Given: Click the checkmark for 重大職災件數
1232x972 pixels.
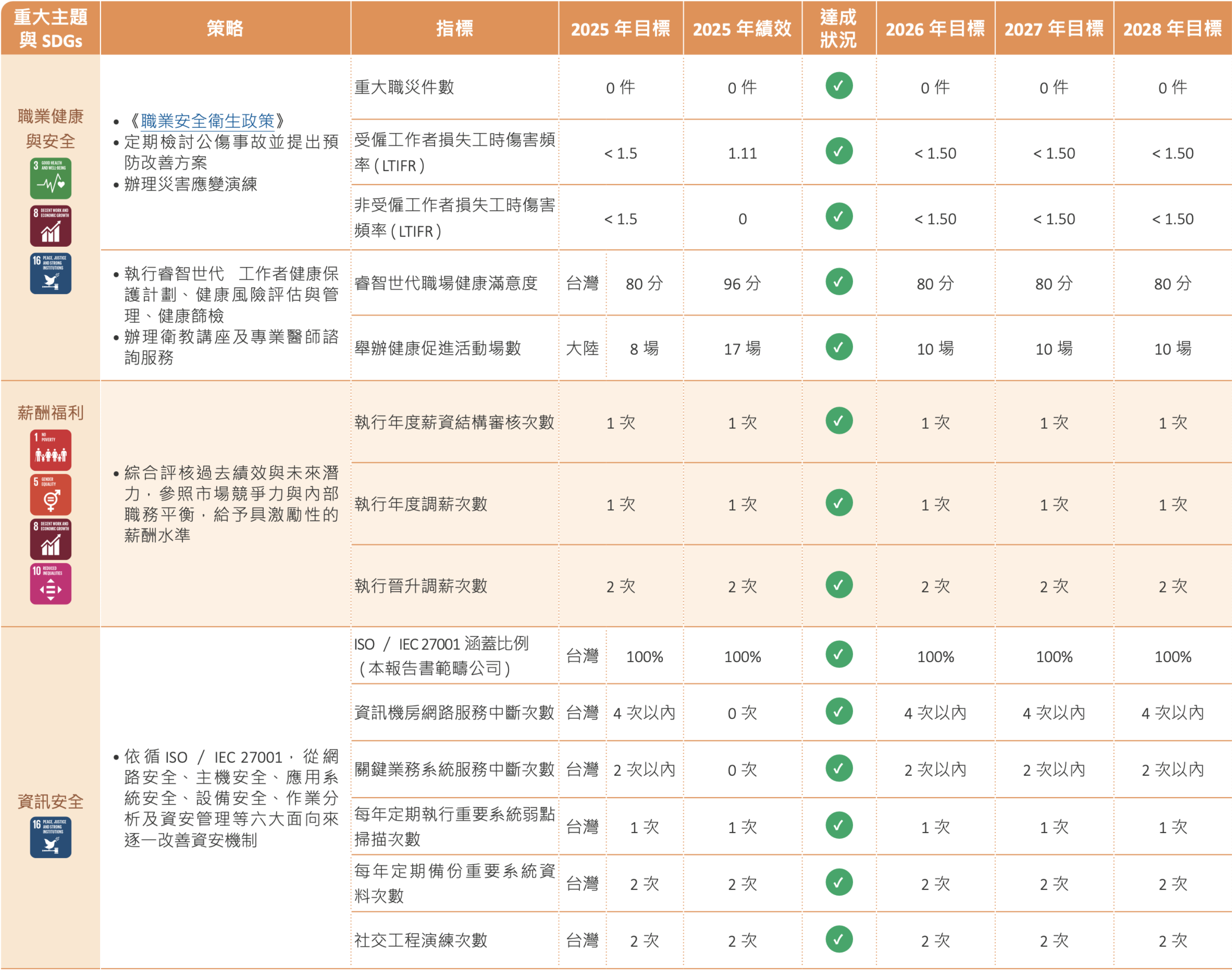Looking at the screenshot, I should (839, 86).
